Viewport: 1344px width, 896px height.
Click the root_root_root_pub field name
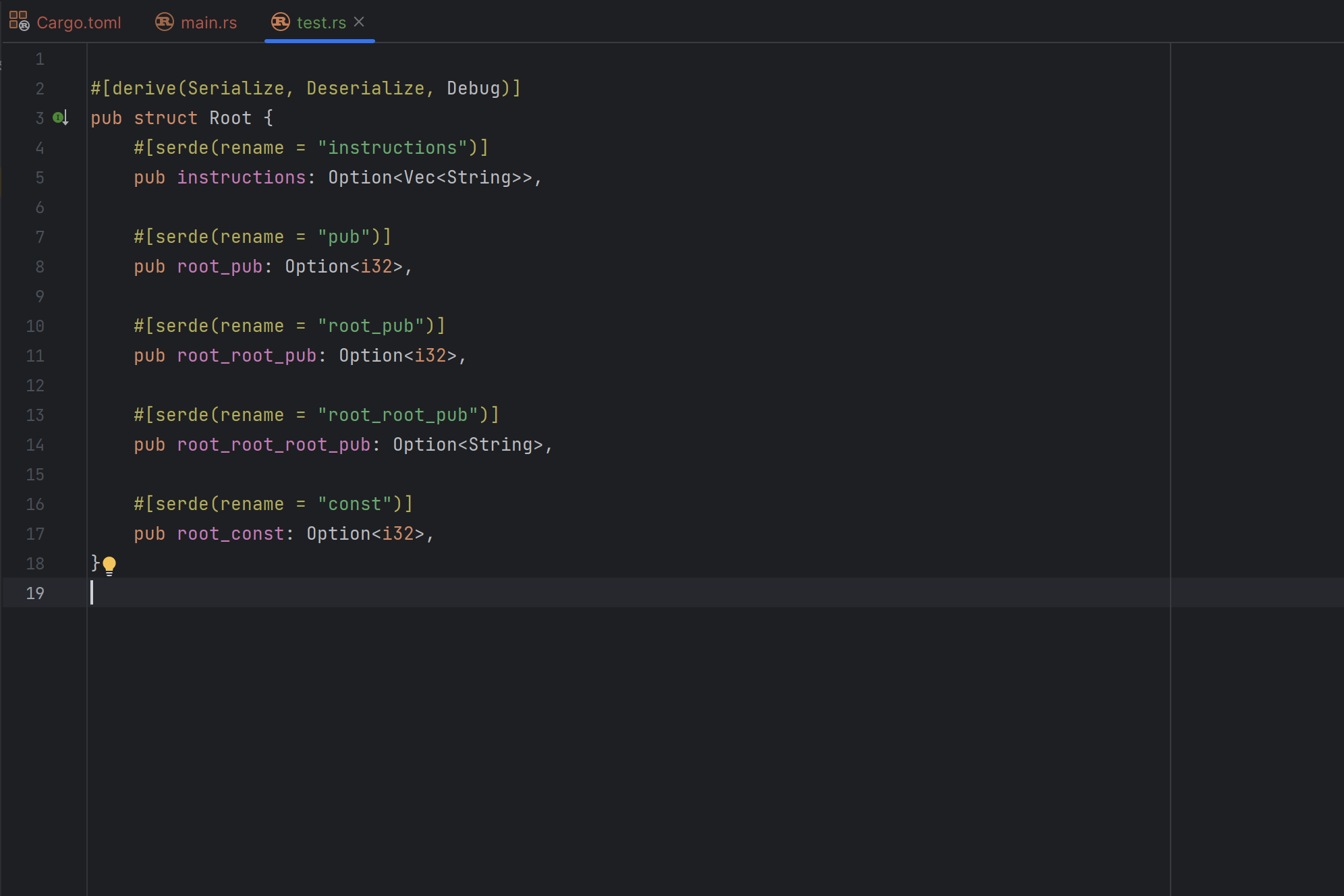[273, 445]
